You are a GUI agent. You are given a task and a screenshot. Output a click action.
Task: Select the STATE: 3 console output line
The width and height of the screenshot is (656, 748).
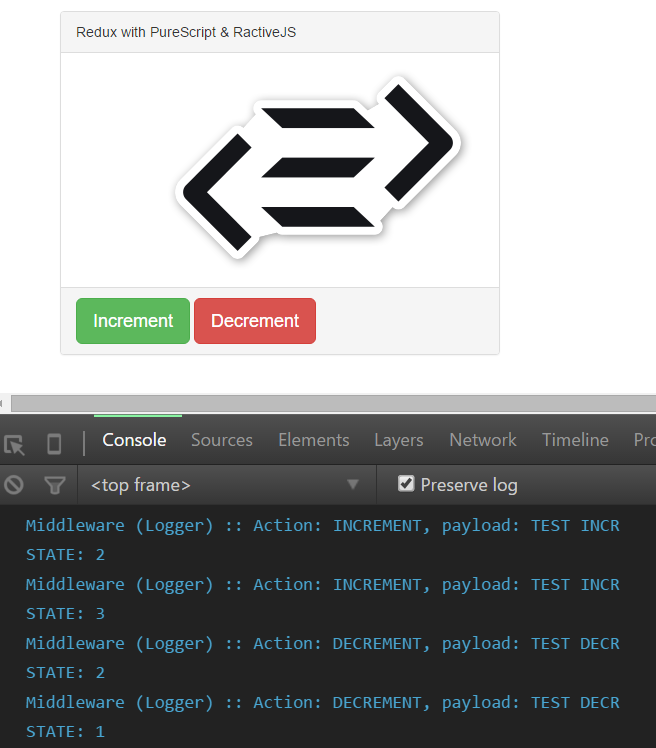(x=65, y=614)
